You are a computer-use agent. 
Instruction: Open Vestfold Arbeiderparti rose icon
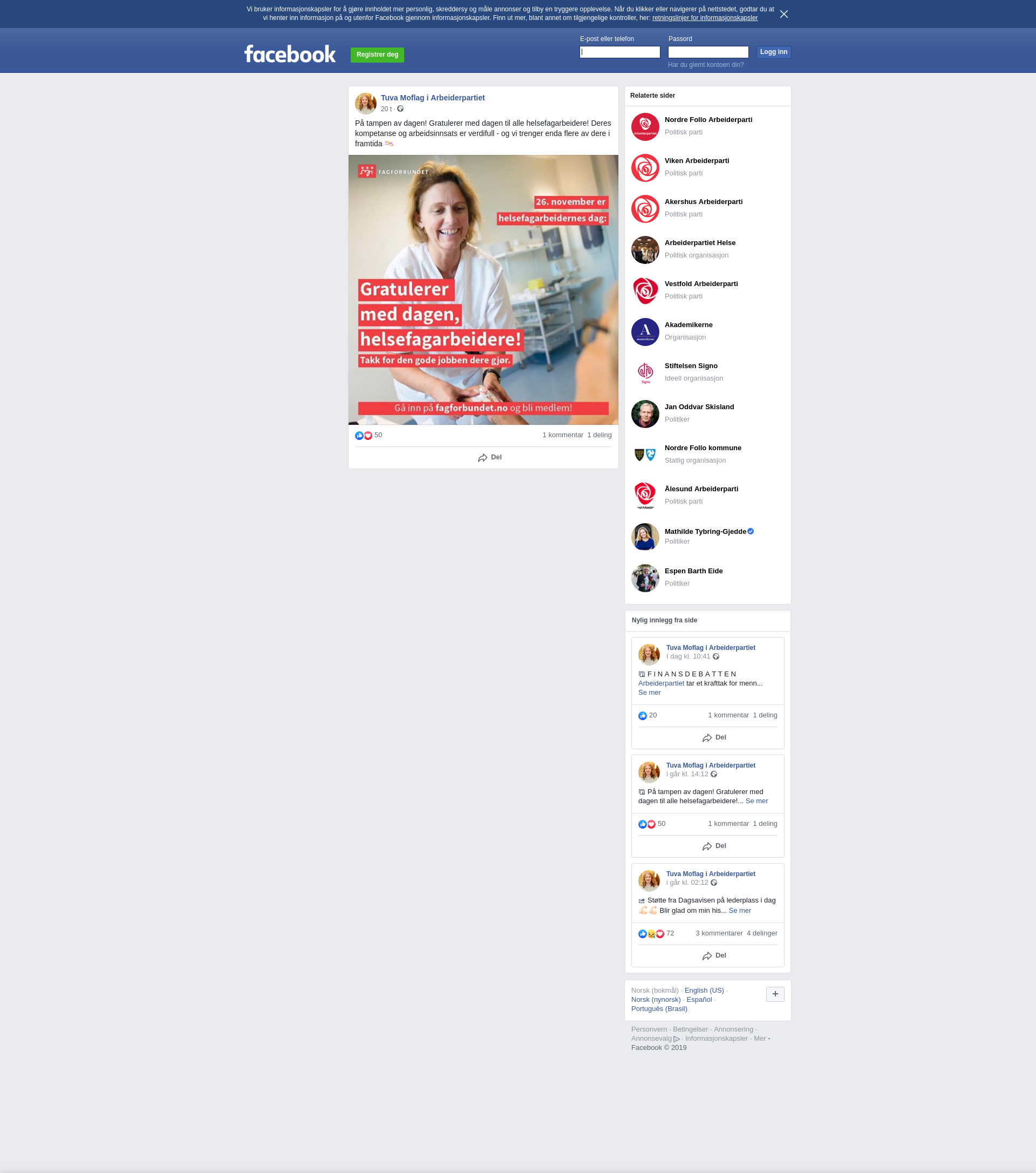click(645, 291)
